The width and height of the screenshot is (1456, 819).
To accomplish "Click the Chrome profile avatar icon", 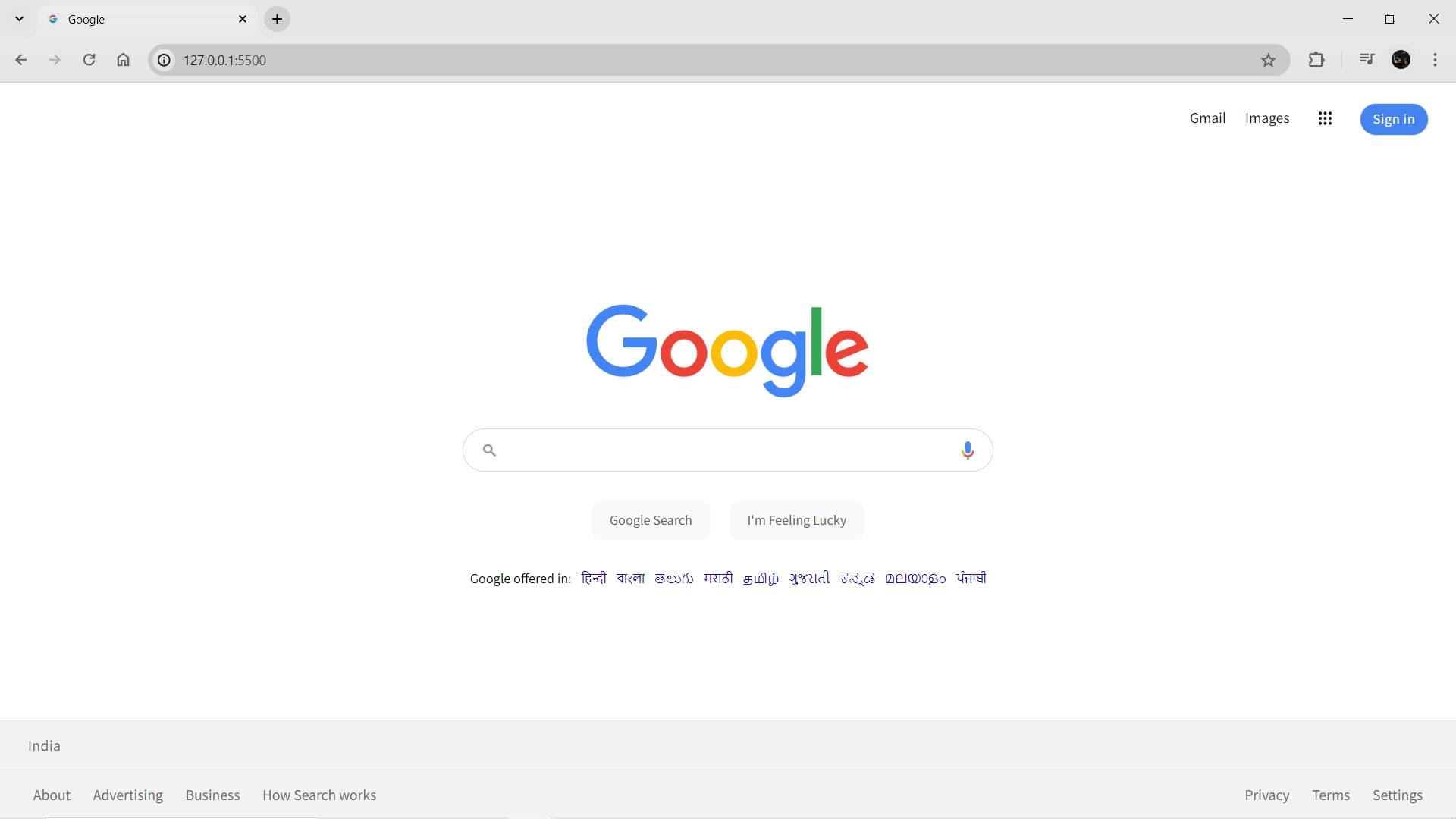I will coord(1401,59).
